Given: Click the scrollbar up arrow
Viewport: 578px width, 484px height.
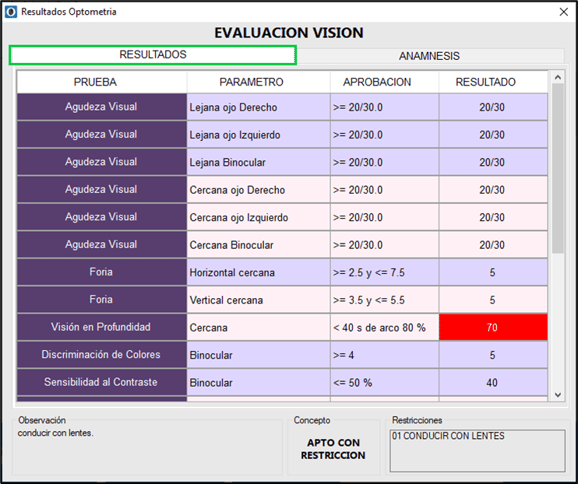Looking at the screenshot, I should click(558, 77).
